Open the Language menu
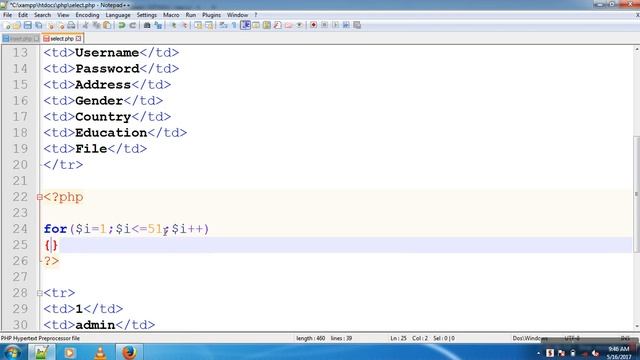The width and height of the screenshot is (640, 360). point(118,15)
